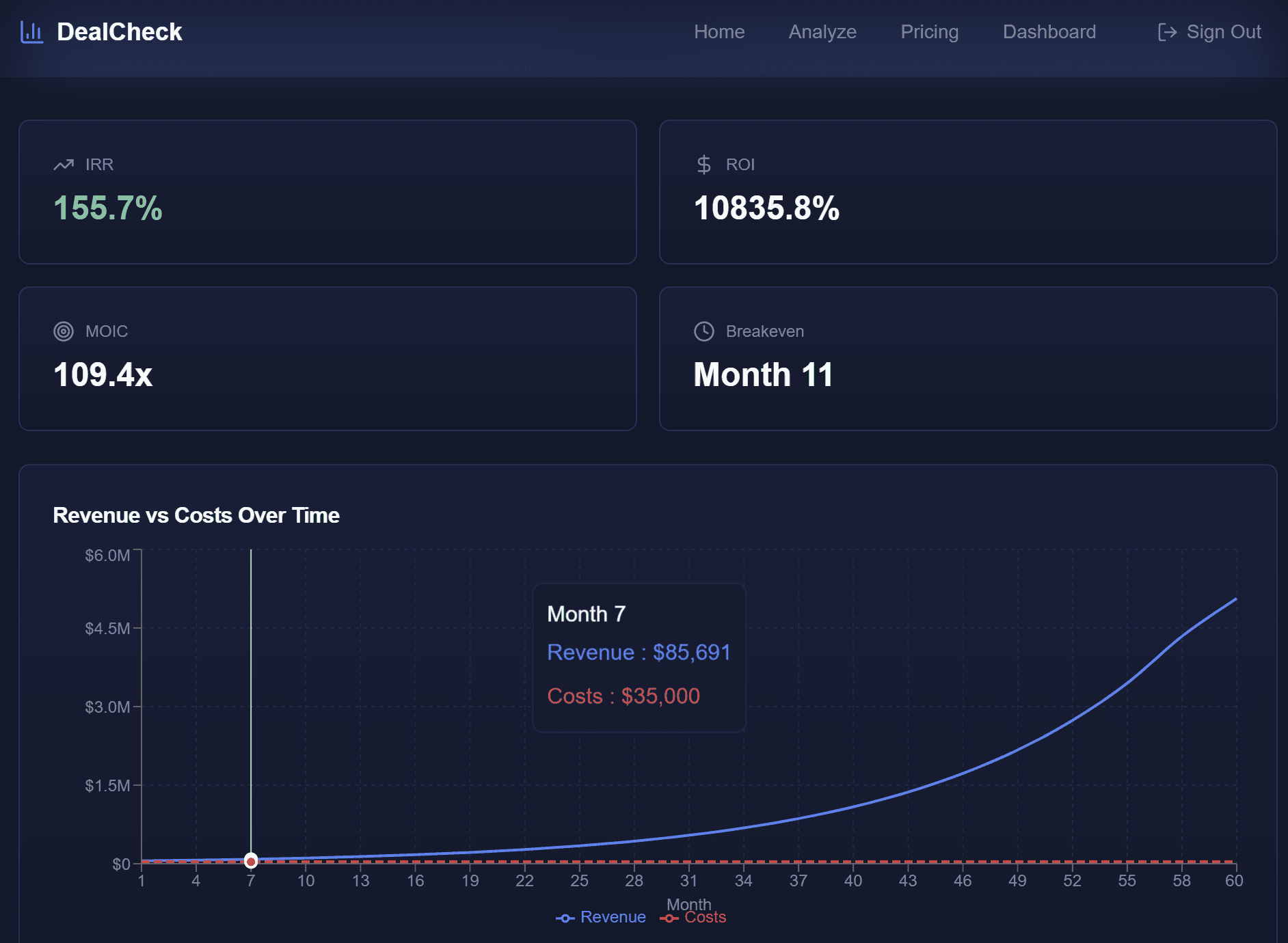Click the DealCheck bar chart logo icon

(x=31, y=31)
